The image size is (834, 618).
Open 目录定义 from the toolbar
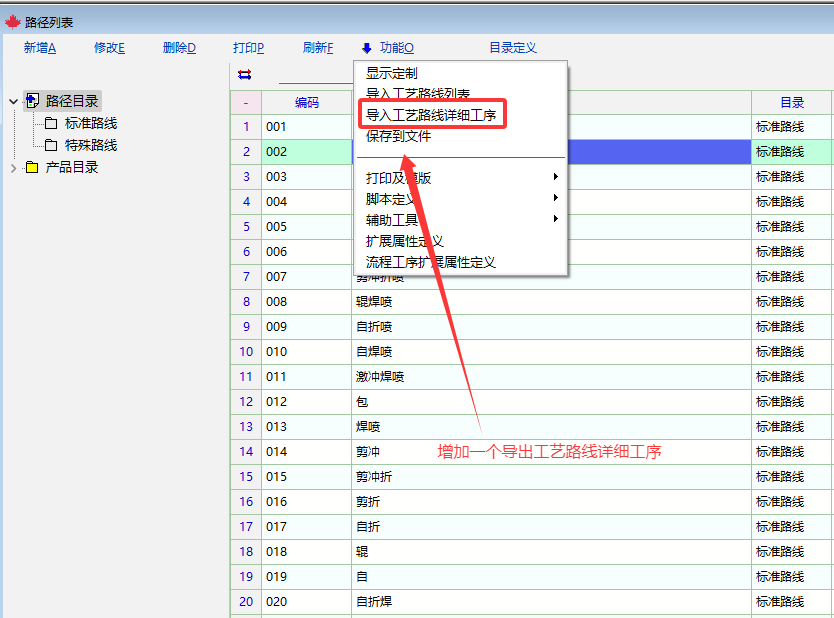coord(513,48)
